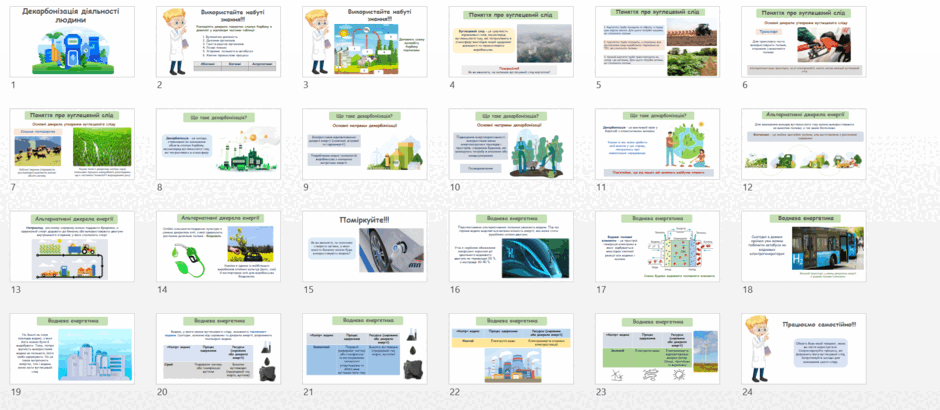Select slide 18 with blue hydrogen bus

point(803,246)
